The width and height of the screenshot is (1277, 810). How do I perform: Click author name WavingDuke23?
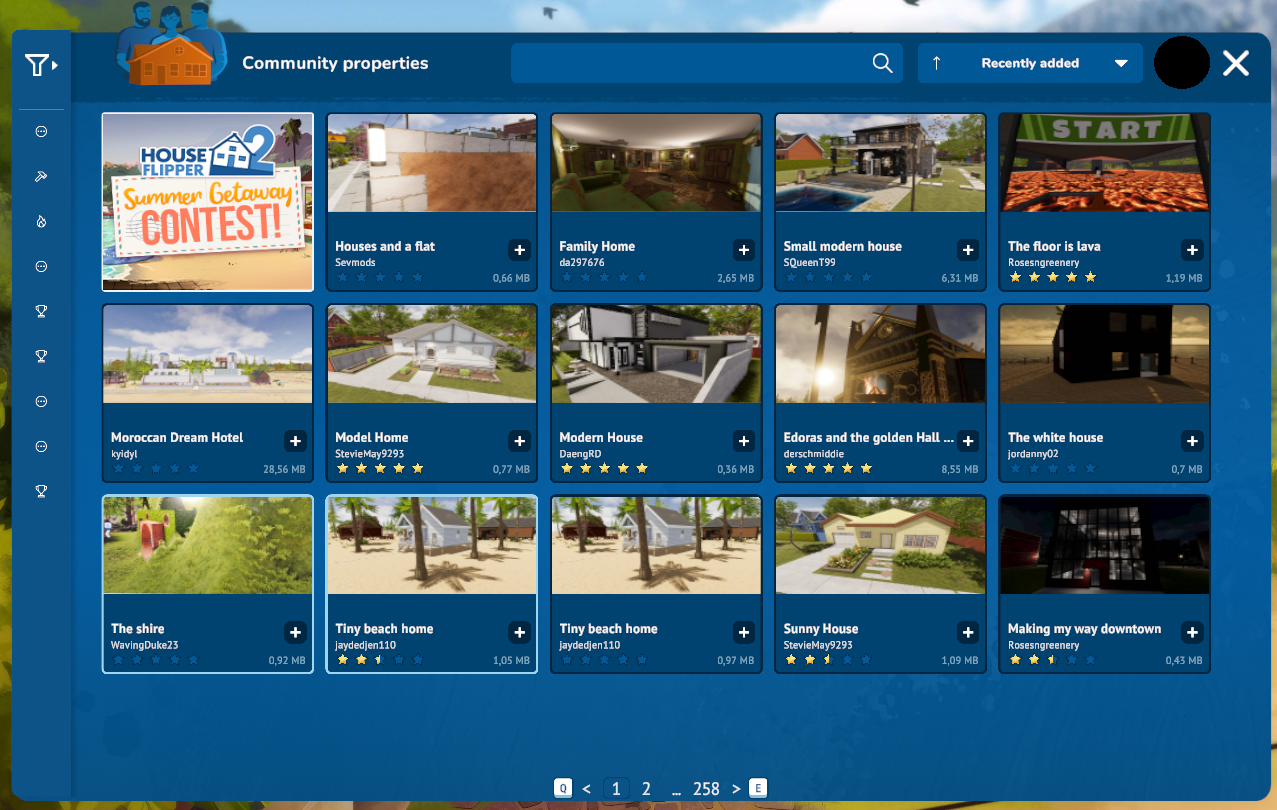145,645
